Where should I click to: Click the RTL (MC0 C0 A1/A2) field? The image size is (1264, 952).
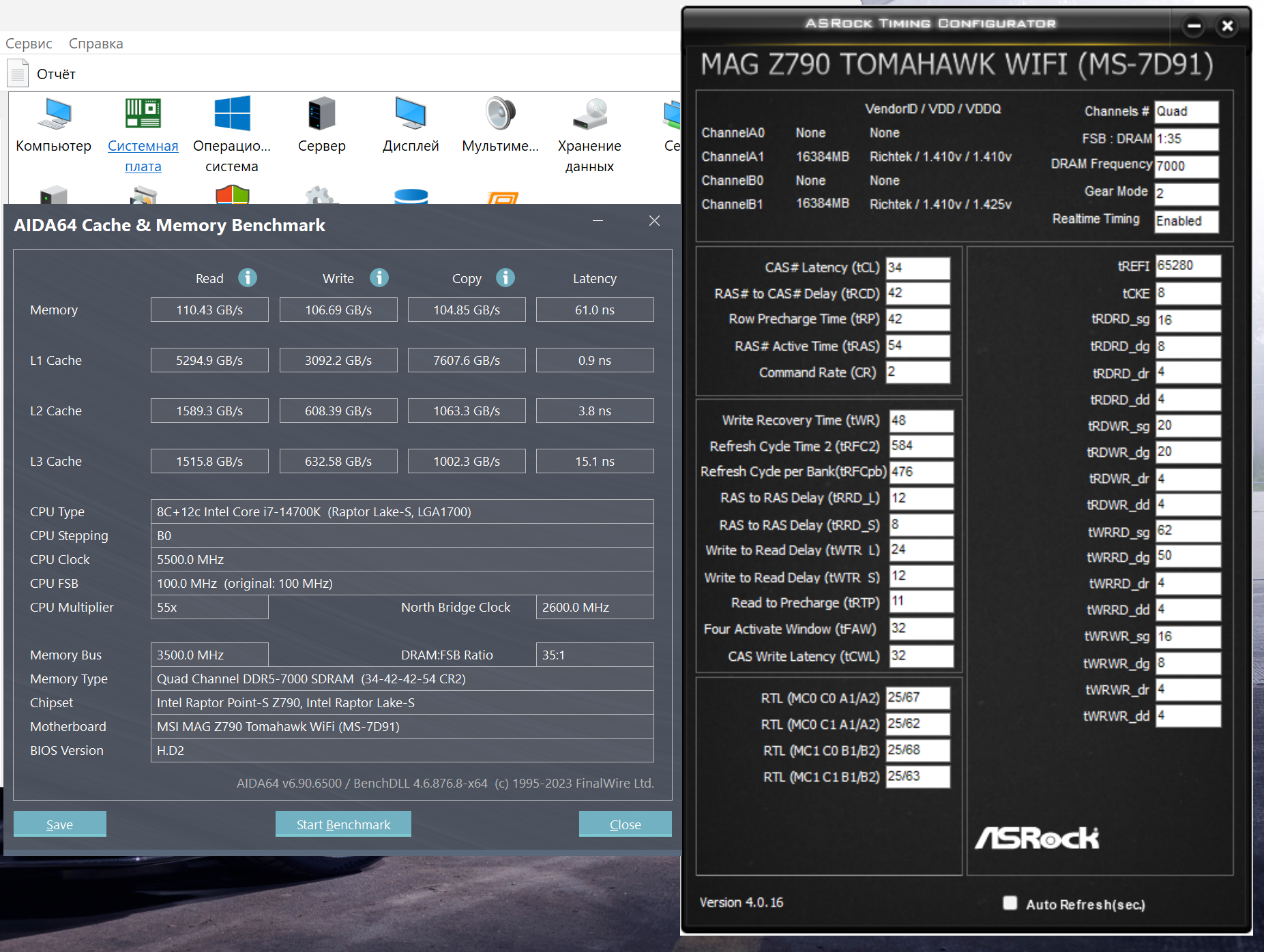click(917, 698)
